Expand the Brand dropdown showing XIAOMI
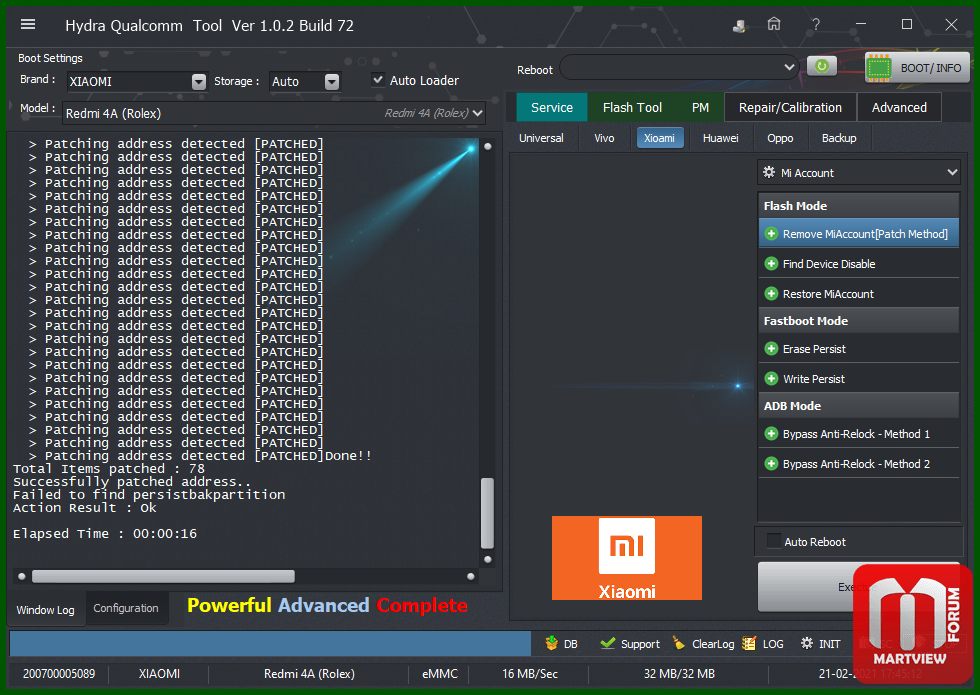Viewport: 980px width, 695px height. click(x=198, y=82)
